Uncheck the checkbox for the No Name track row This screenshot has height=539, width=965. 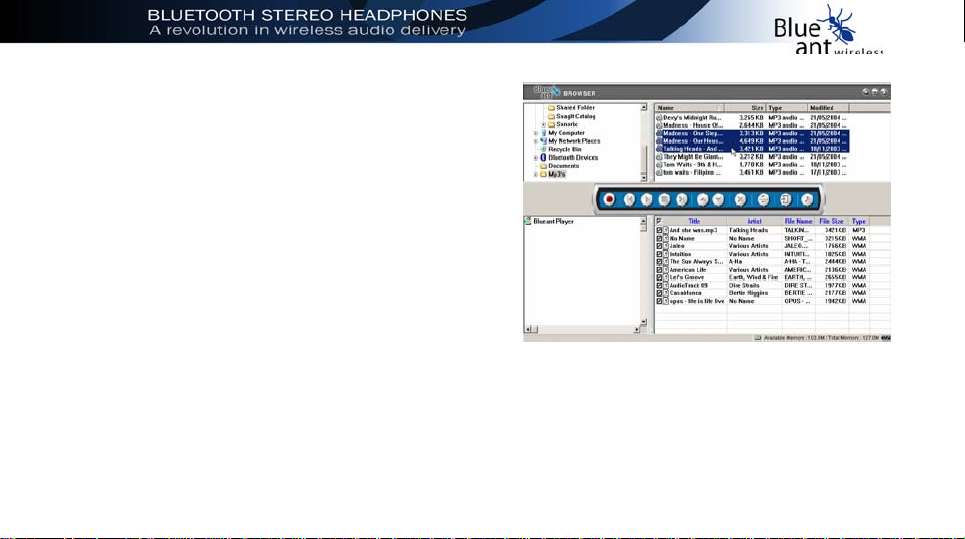point(659,238)
